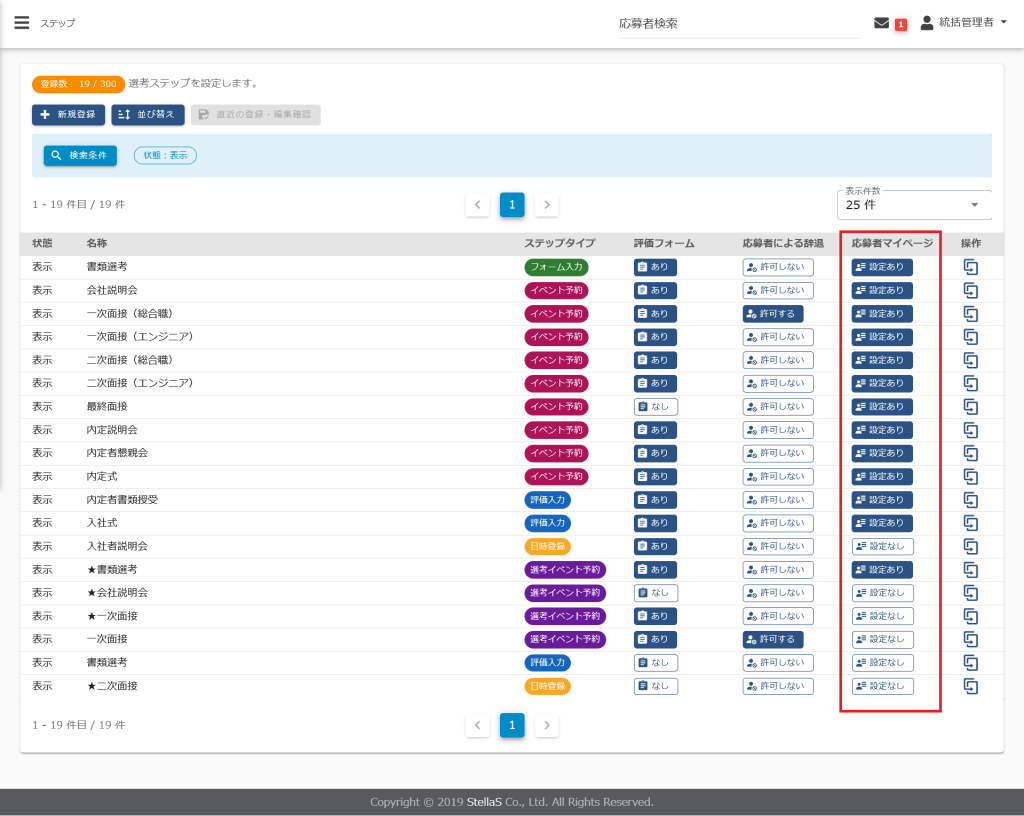Toggle 評価フォーム なし badge for 最終面接
Viewport: 1024px width, 816px height.
pyautogui.click(x=655, y=407)
